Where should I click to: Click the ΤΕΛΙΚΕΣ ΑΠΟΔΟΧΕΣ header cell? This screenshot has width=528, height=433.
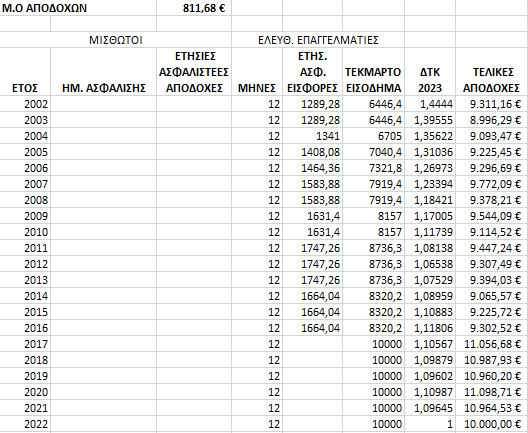tap(492, 72)
